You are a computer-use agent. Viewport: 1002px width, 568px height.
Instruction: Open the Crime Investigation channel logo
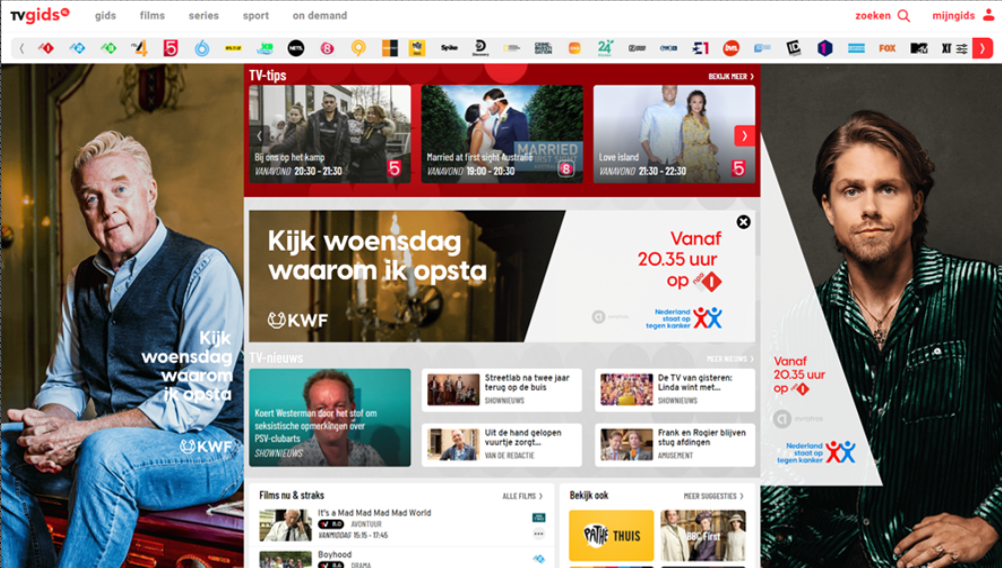(543, 48)
